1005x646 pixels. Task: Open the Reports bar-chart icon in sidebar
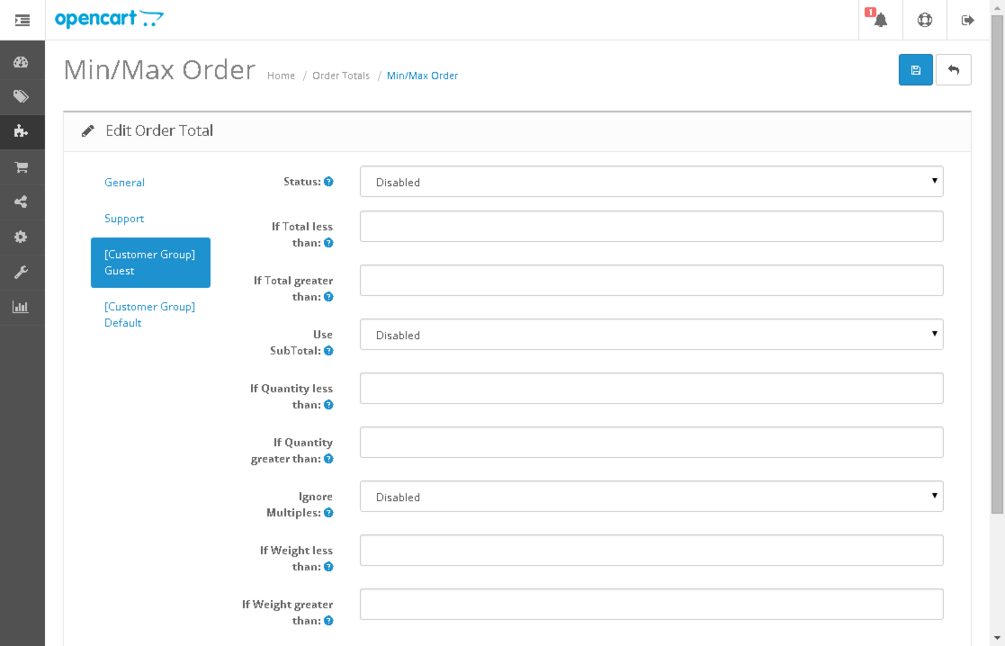[21, 306]
